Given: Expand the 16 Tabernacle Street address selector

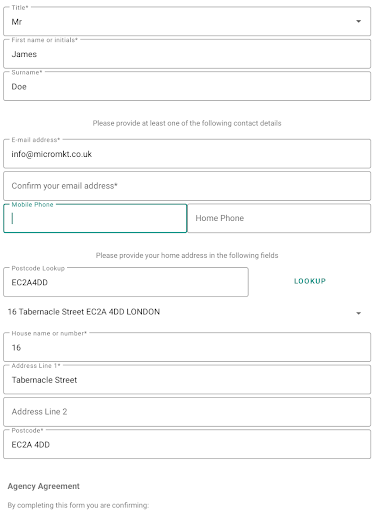Looking at the screenshot, I should coord(185,312).
